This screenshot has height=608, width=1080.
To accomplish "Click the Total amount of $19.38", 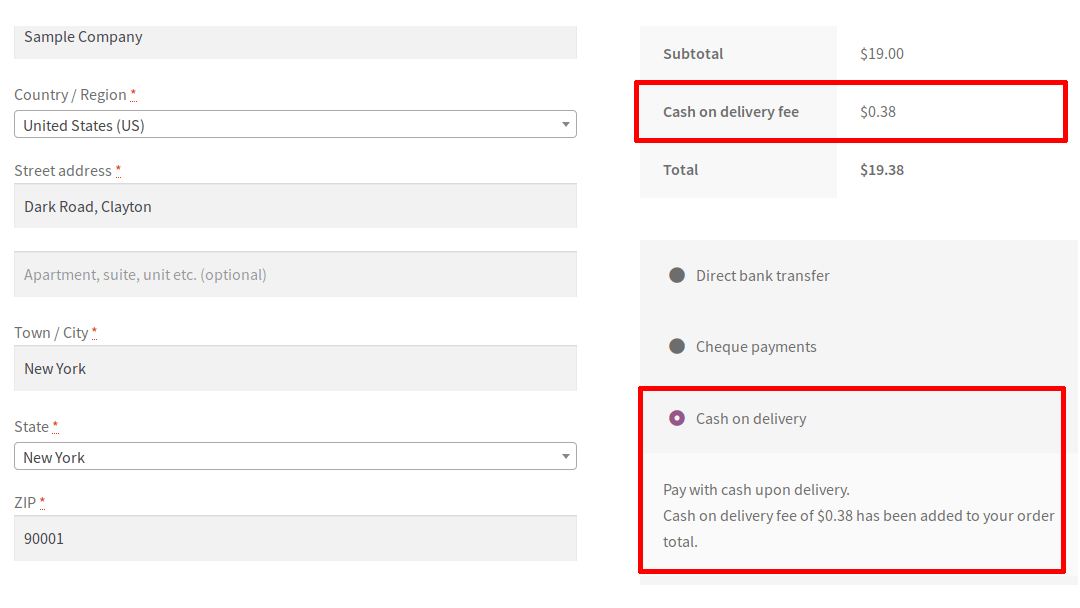I will click(x=881, y=169).
